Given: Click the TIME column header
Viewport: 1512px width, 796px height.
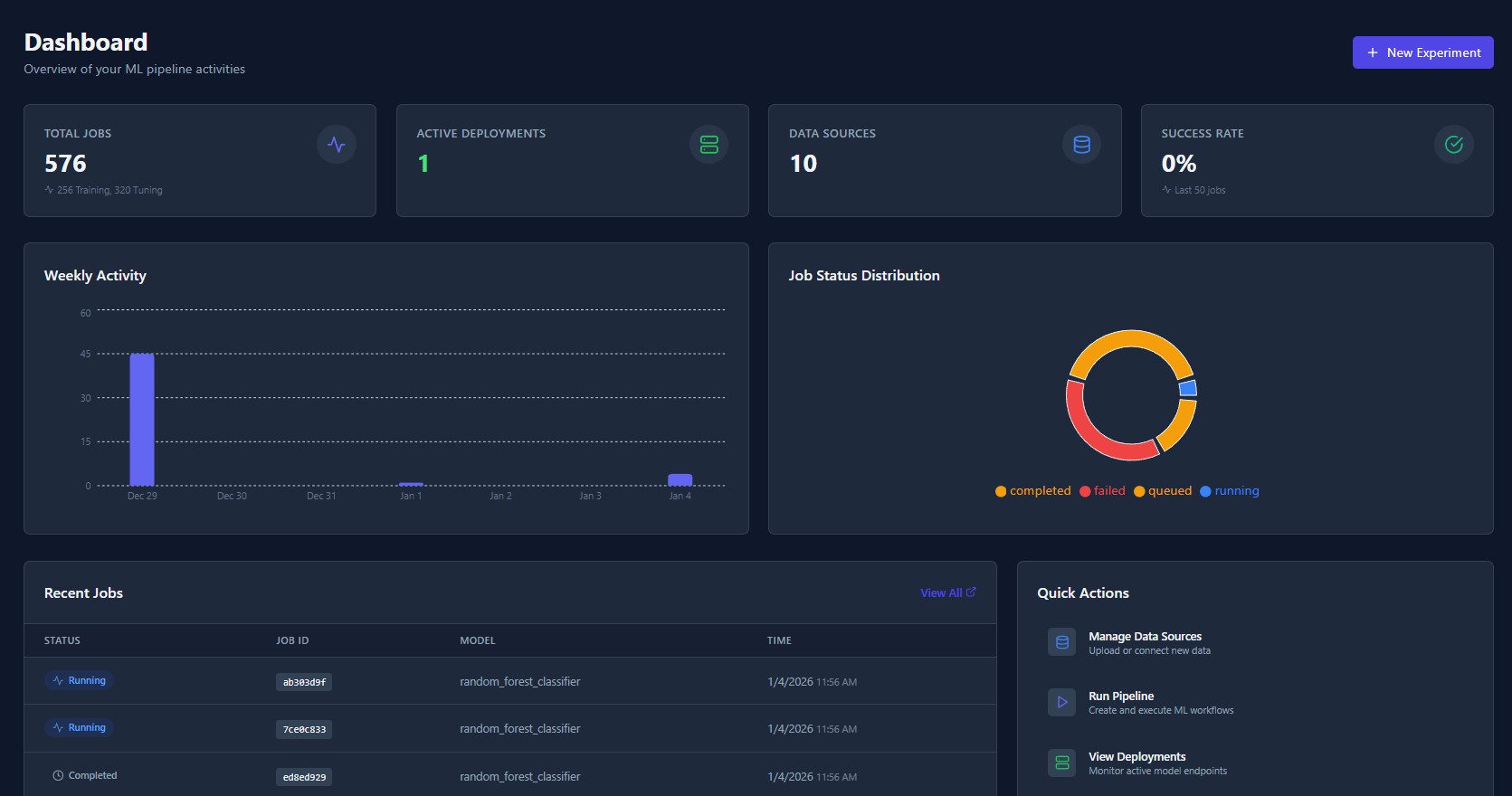Looking at the screenshot, I should point(779,640).
